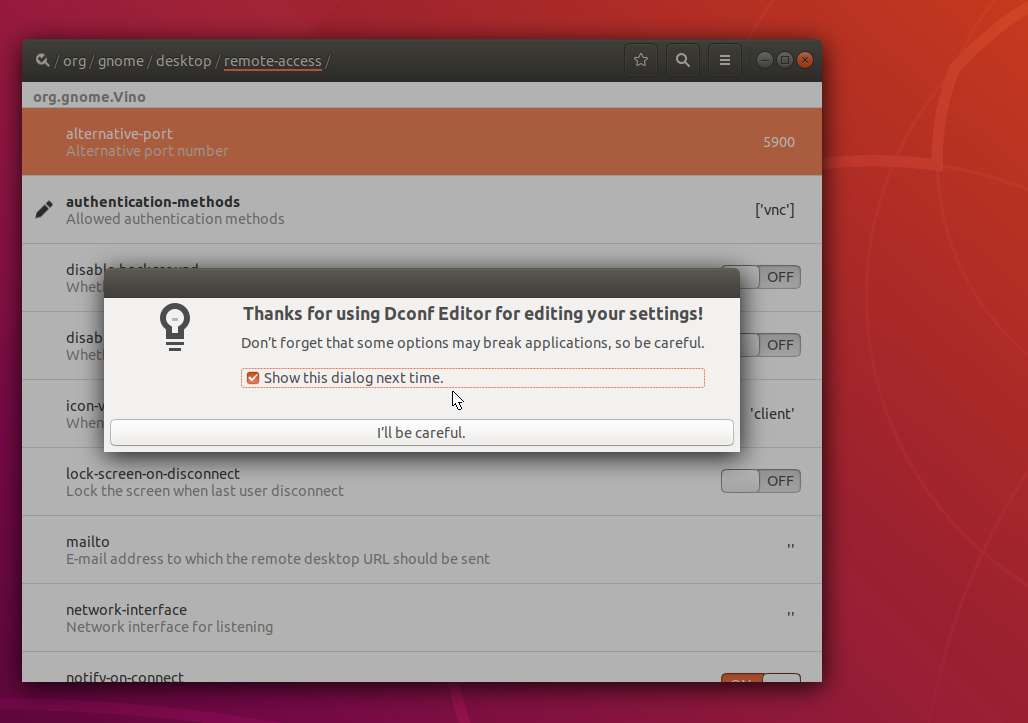The width and height of the screenshot is (1028, 723).
Task: Select the alternative-port key row
Action: click(422, 142)
